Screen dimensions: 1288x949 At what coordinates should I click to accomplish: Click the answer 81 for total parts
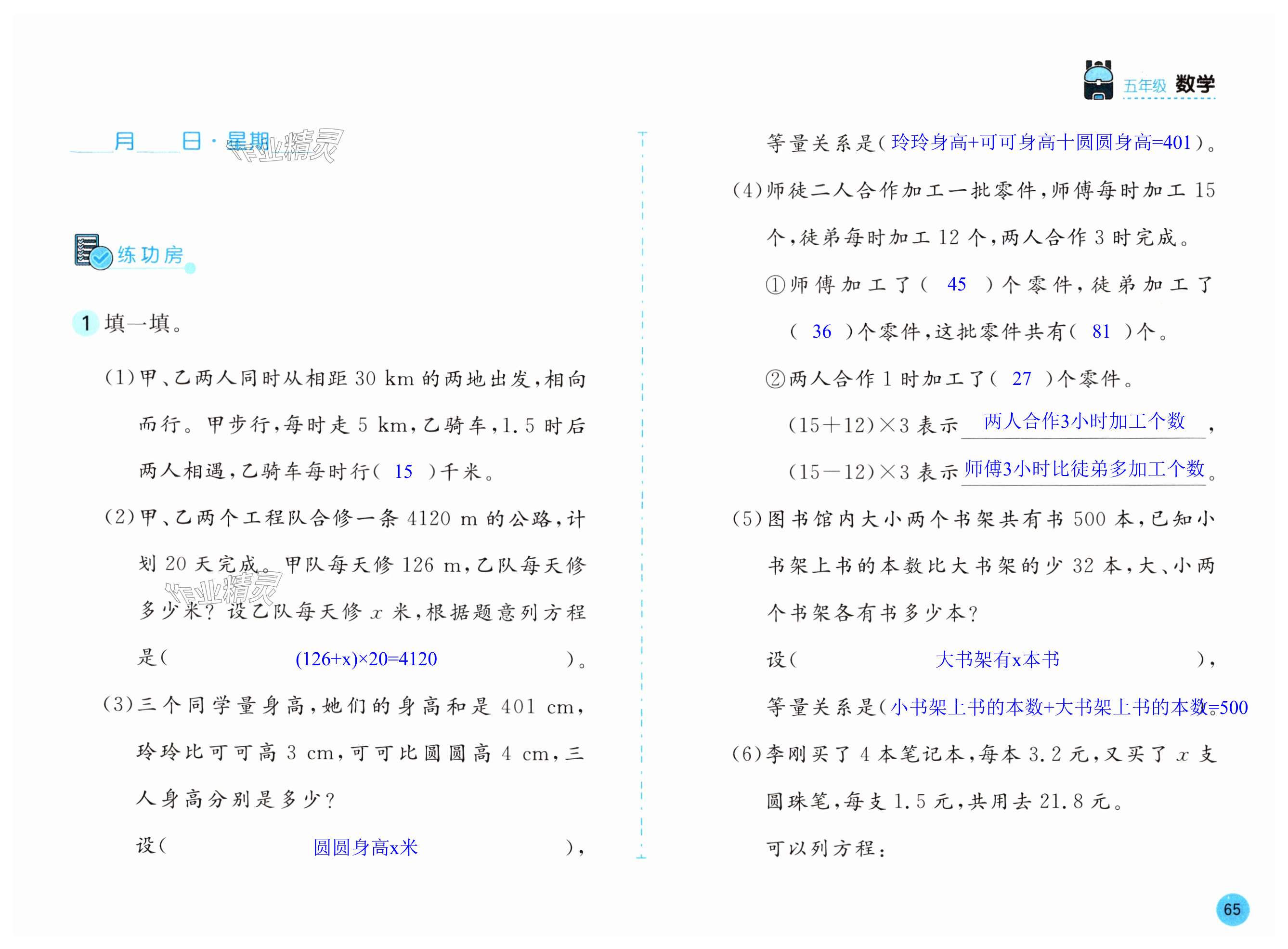(1101, 331)
